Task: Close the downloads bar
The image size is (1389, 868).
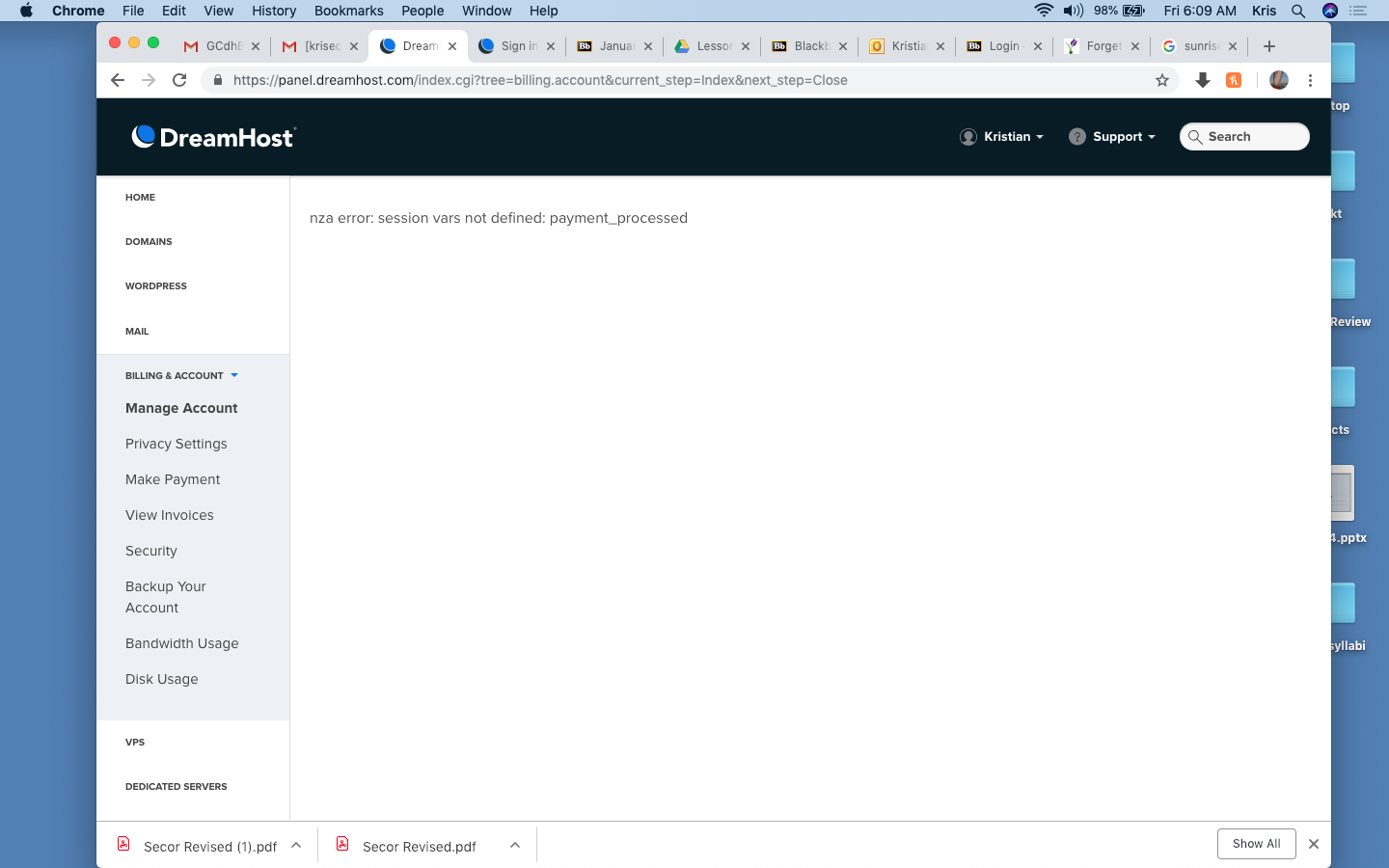Action: (x=1313, y=844)
